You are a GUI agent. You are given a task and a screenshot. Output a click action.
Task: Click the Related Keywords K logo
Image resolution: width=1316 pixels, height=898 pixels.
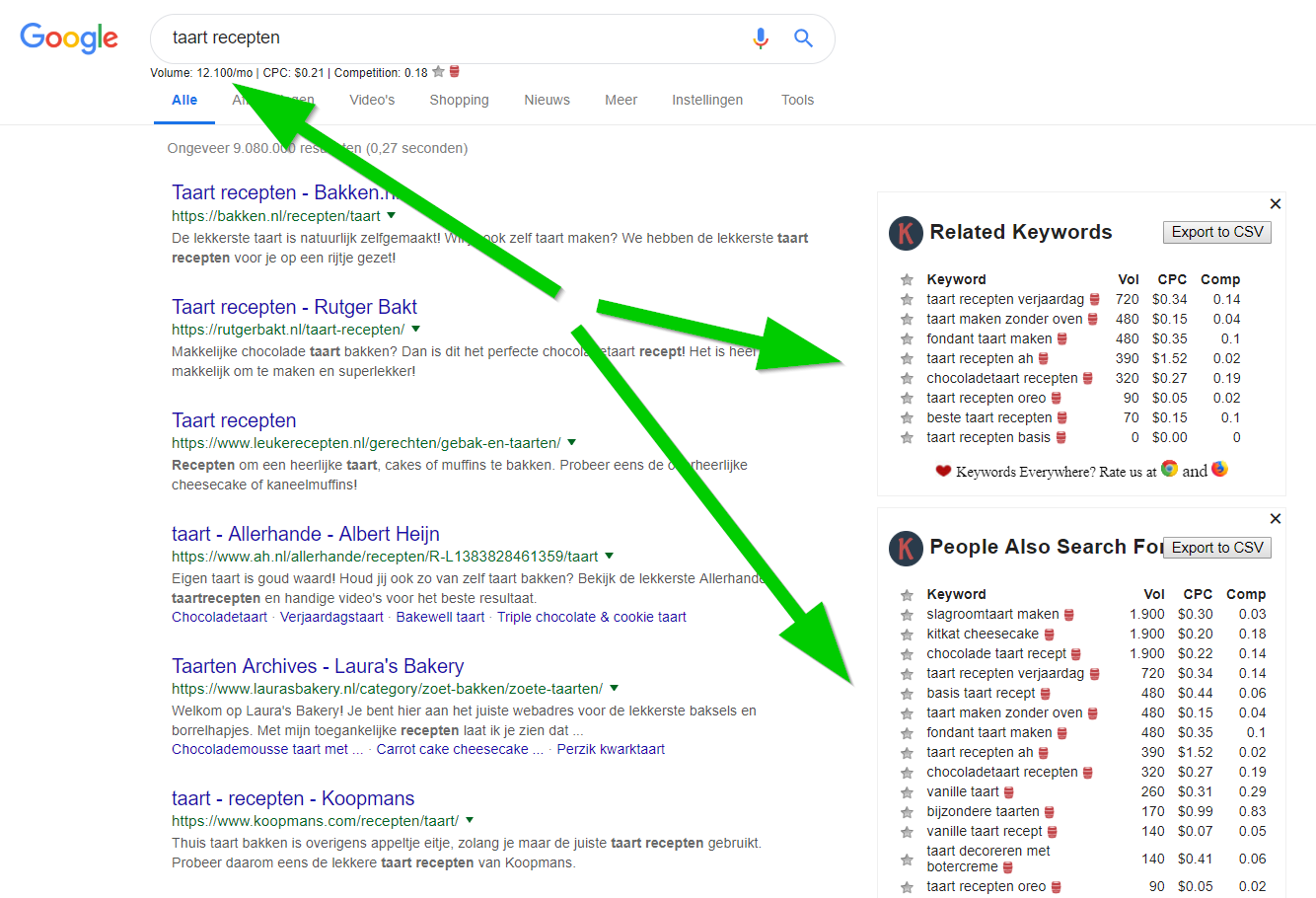point(906,233)
